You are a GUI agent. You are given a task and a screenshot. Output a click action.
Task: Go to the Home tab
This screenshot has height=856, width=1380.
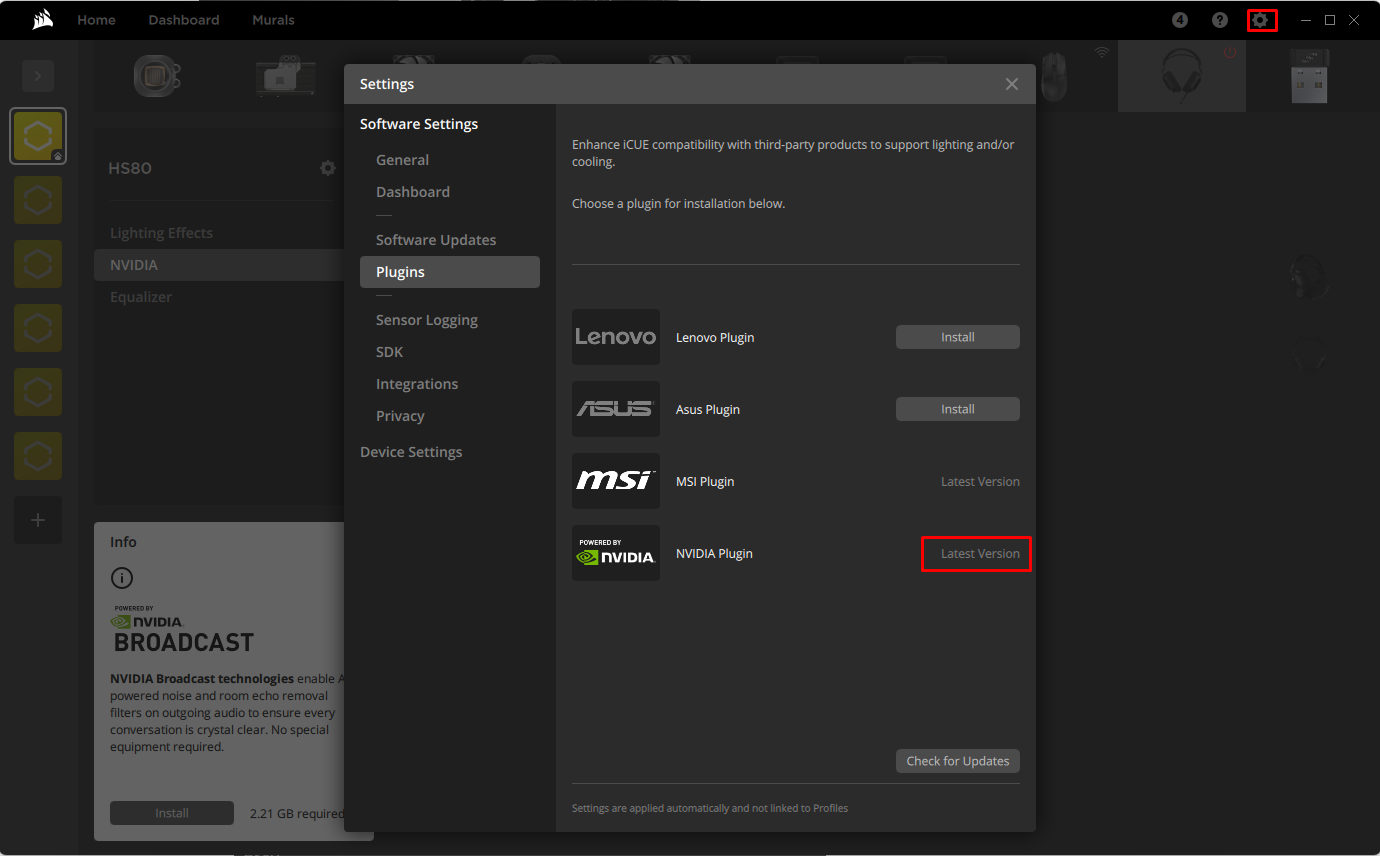coord(96,20)
